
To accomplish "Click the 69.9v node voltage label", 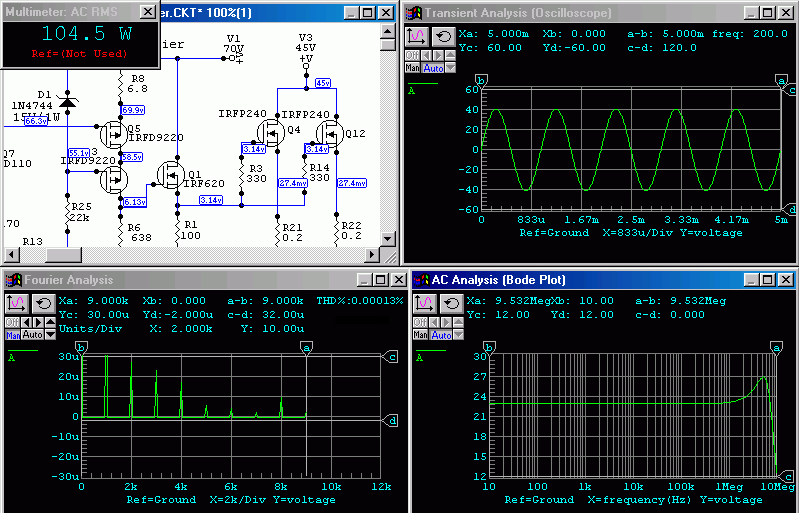I will (x=133, y=110).
